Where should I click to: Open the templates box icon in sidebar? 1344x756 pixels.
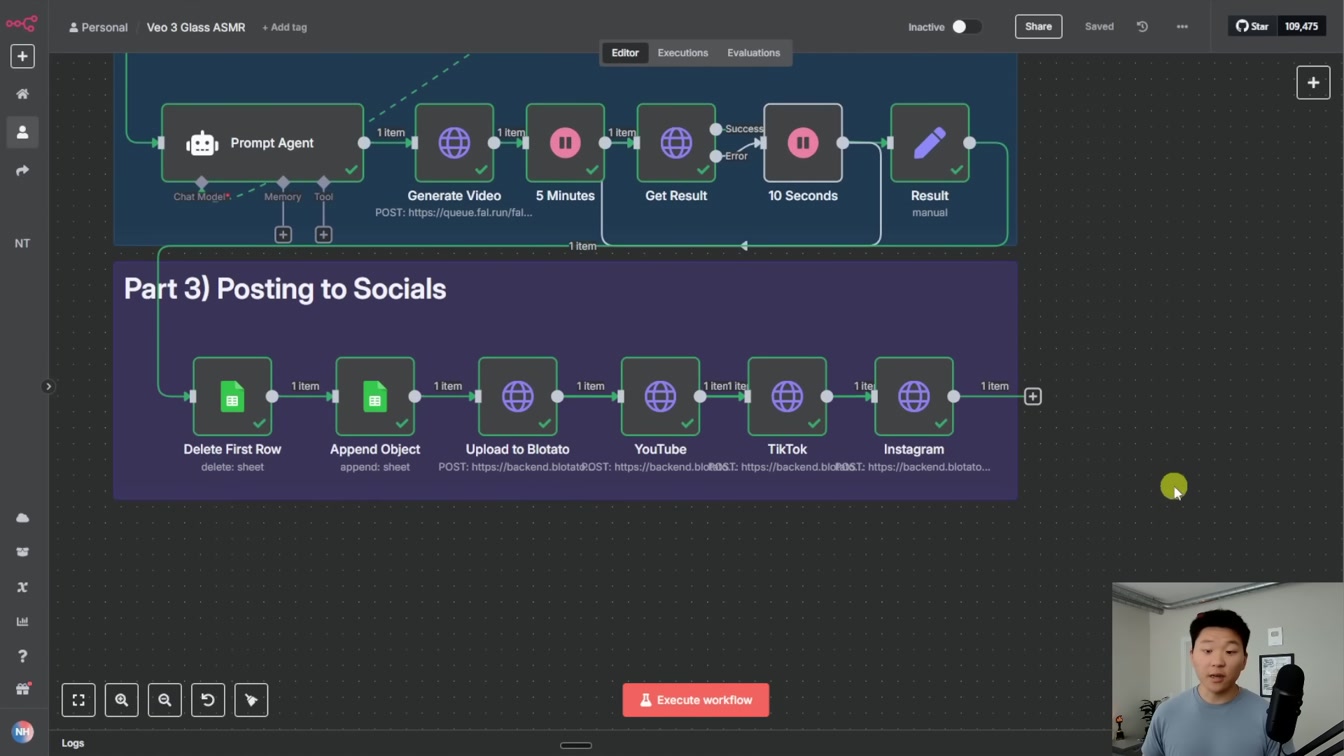tap(22, 552)
